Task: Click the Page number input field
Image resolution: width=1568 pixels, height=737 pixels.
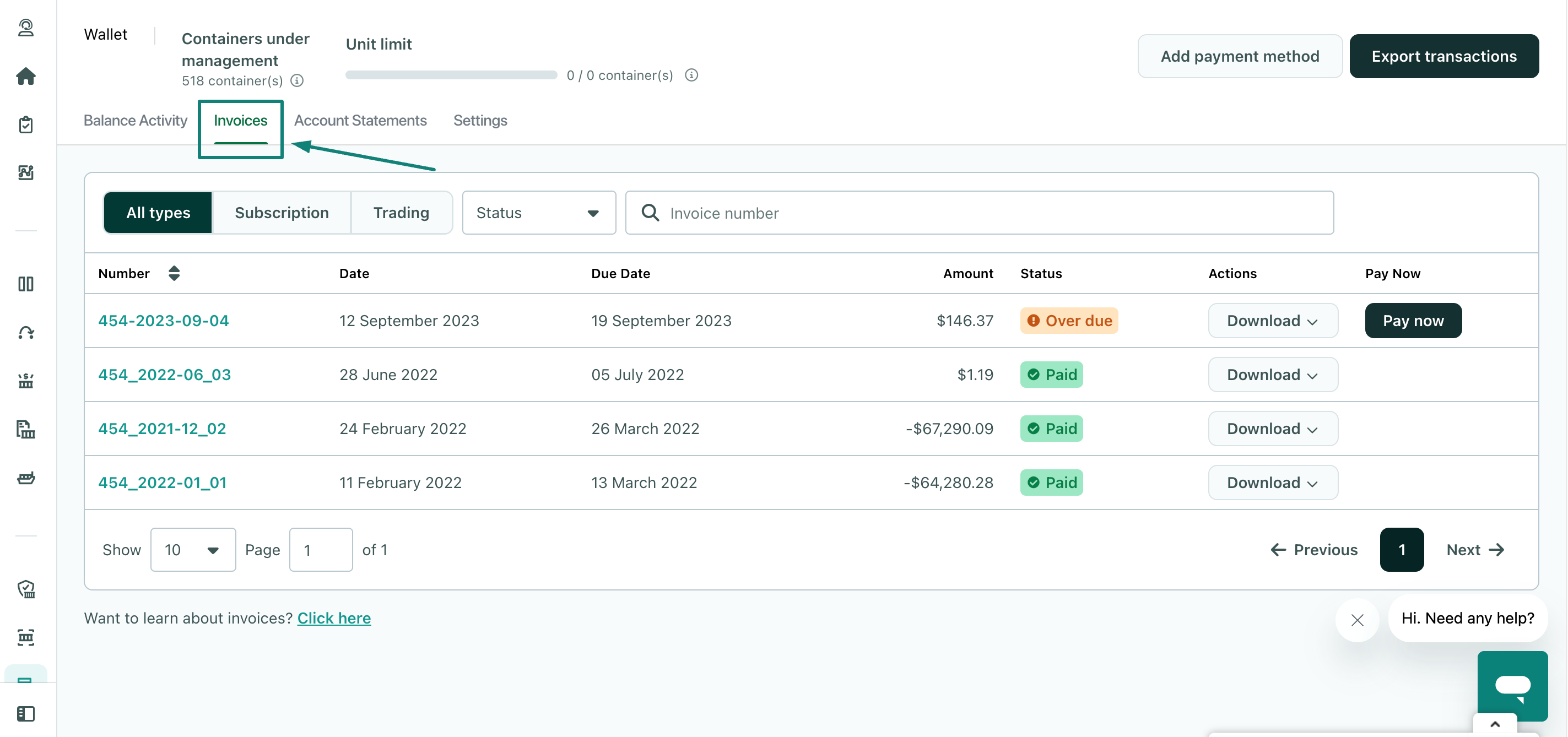Action: coord(321,550)
